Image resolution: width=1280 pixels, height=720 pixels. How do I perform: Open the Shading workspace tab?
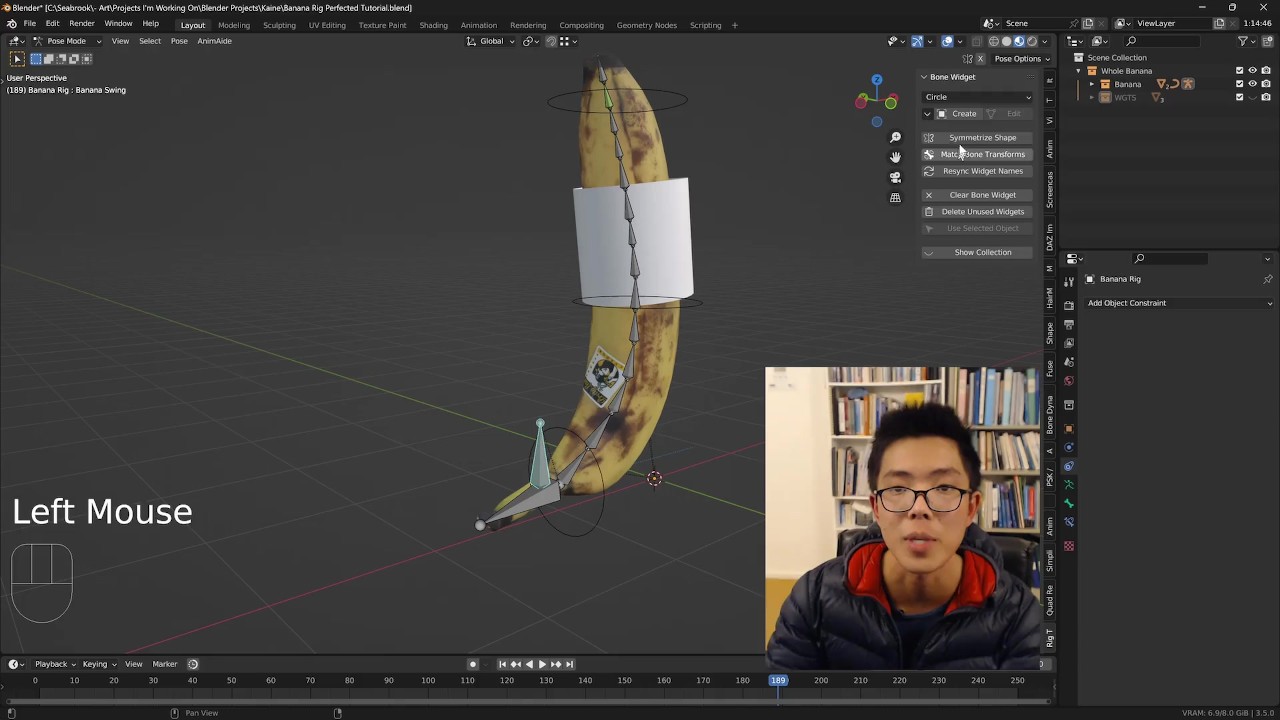click(433, 25)
